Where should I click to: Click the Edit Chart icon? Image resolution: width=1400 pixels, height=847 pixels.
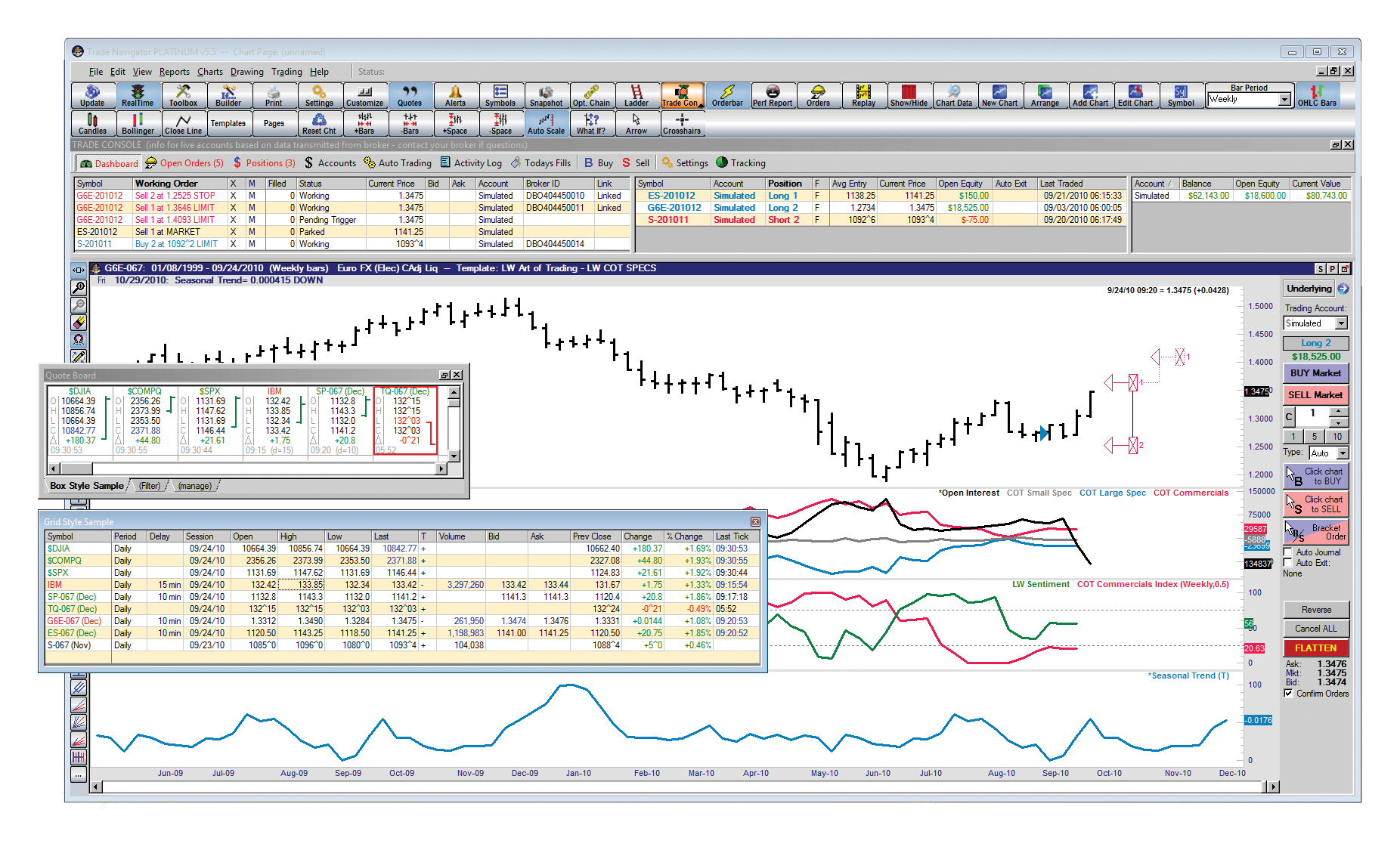click(1135, 96)
